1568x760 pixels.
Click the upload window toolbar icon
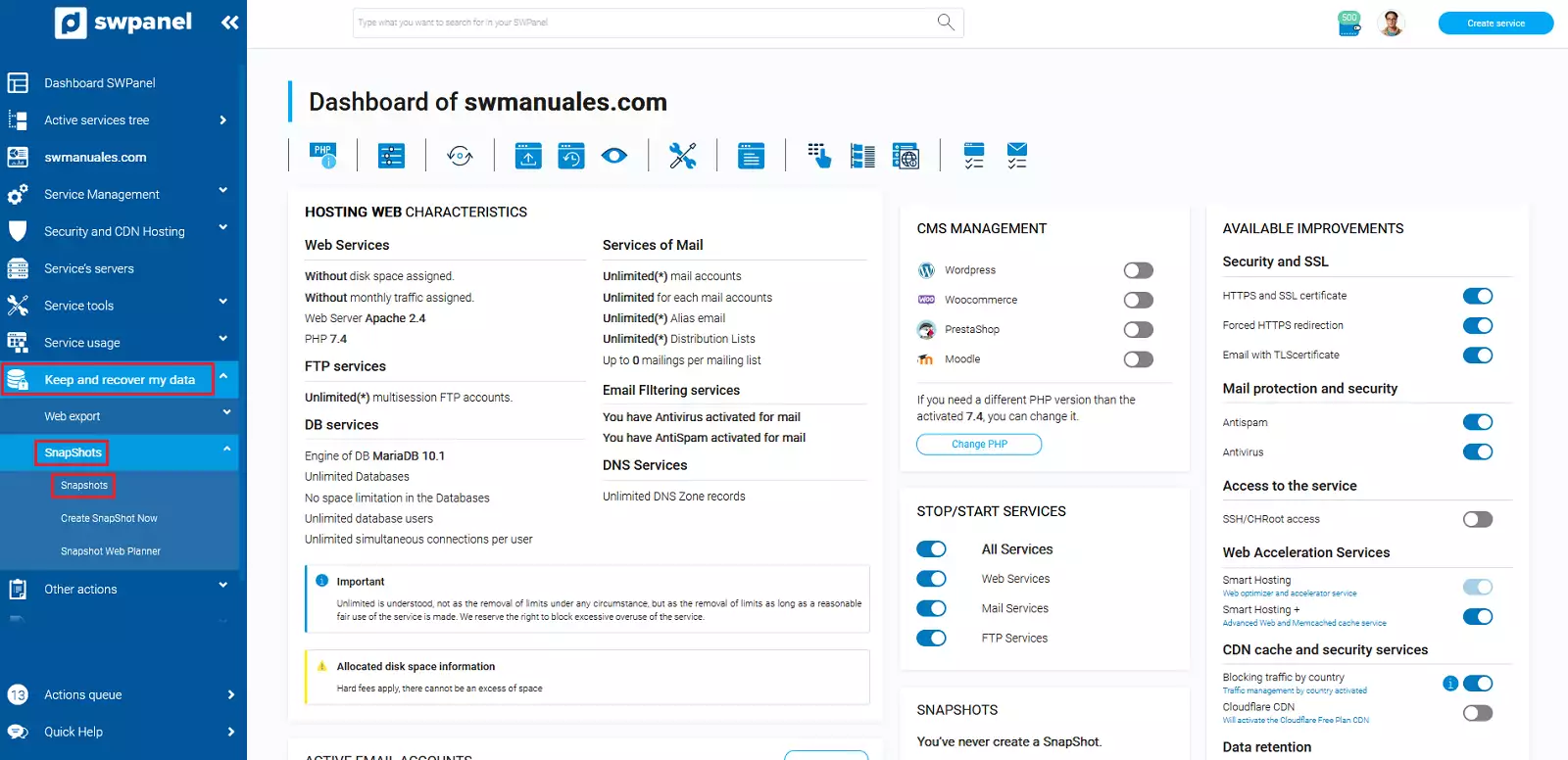[528, 155]
